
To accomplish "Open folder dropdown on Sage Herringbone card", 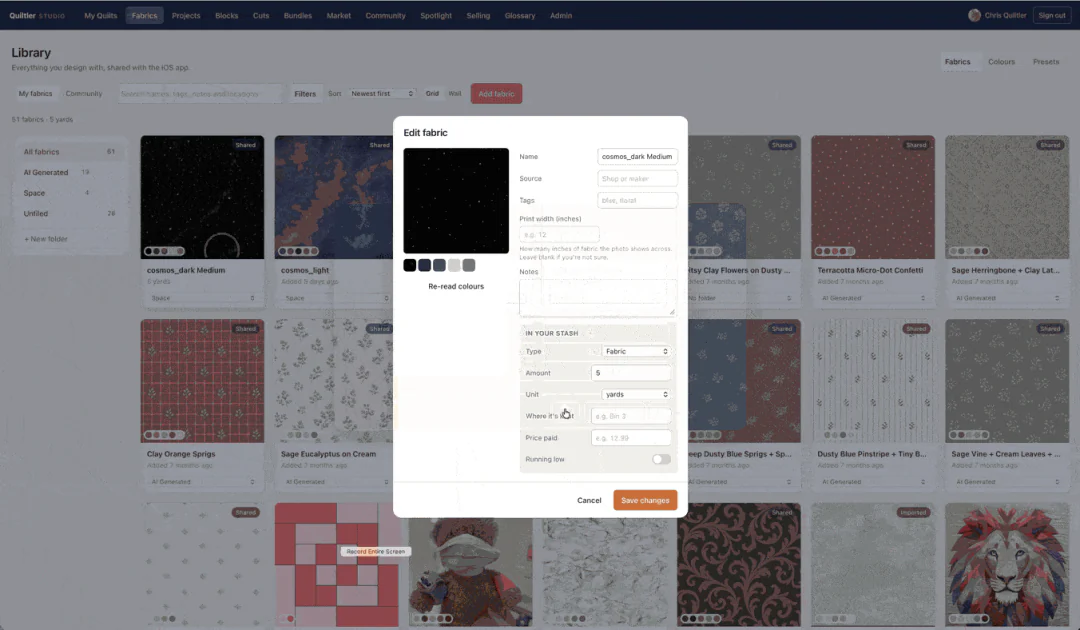I will [1006, 298].
